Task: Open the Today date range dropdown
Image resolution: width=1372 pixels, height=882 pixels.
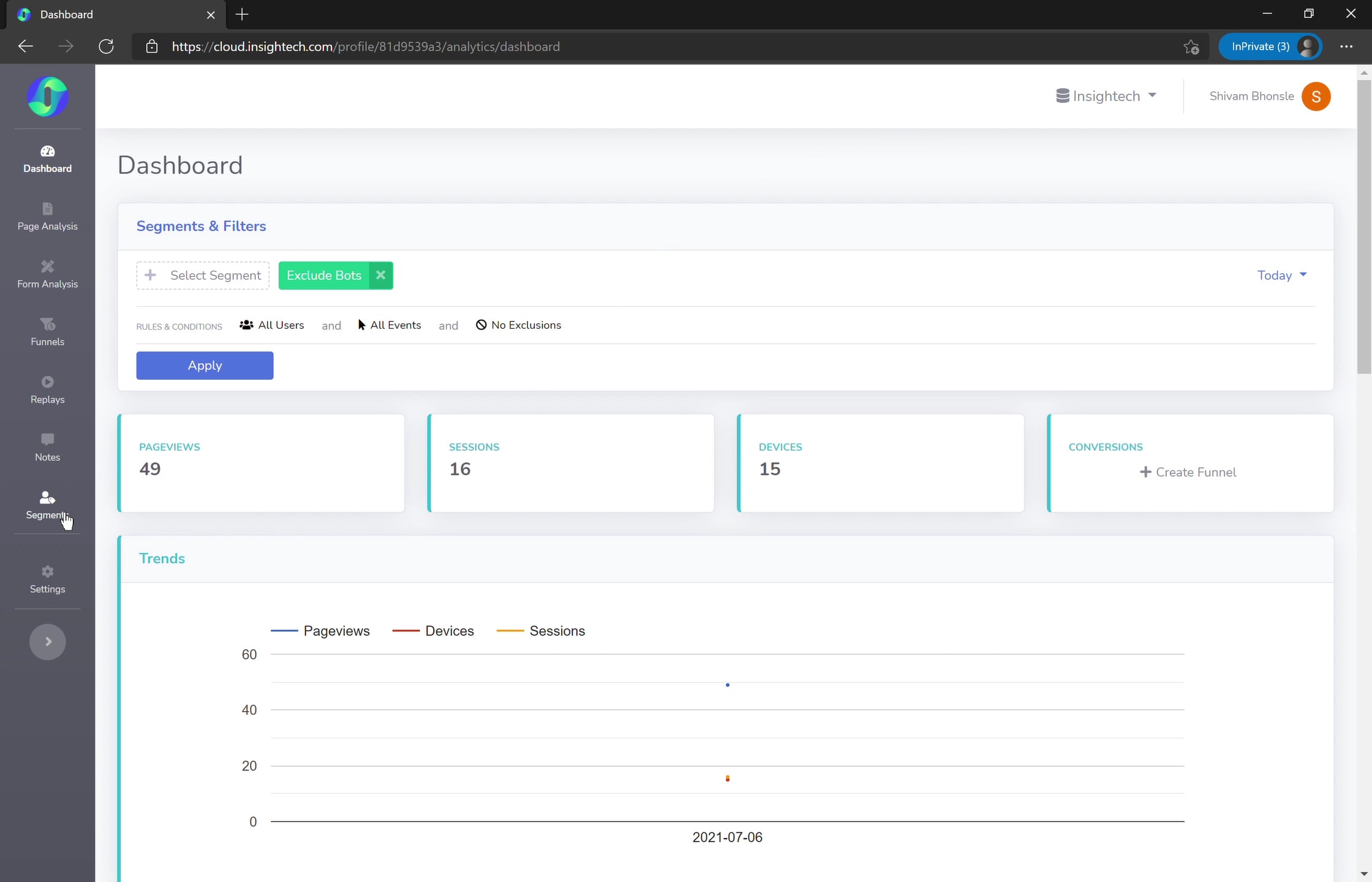Action: [x=1281, y=275]
